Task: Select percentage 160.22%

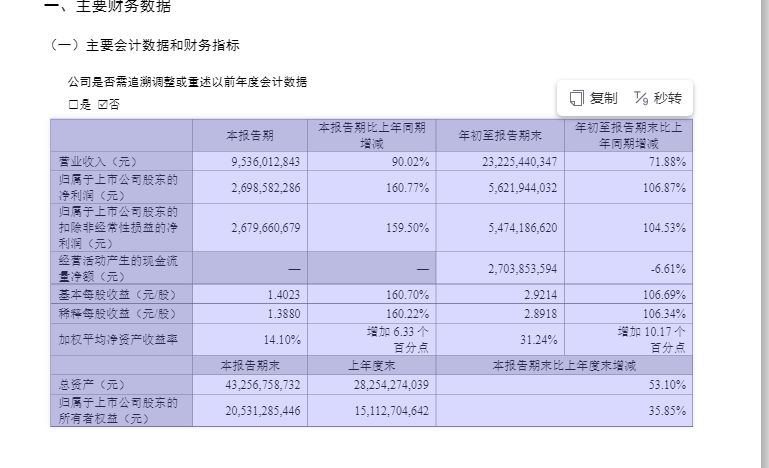Action: point(407,313)
